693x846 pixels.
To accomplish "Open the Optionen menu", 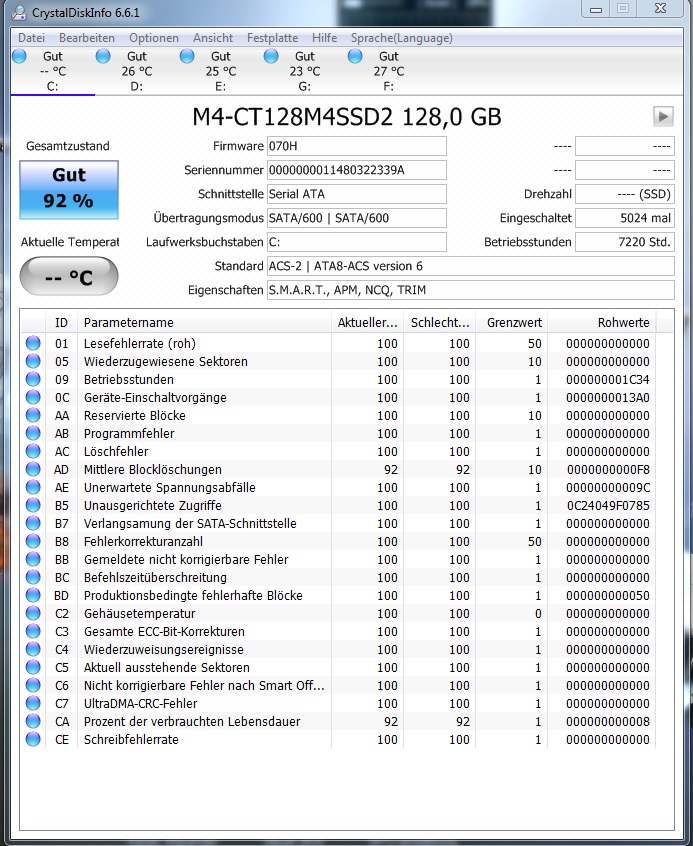I will pos(154,38).
